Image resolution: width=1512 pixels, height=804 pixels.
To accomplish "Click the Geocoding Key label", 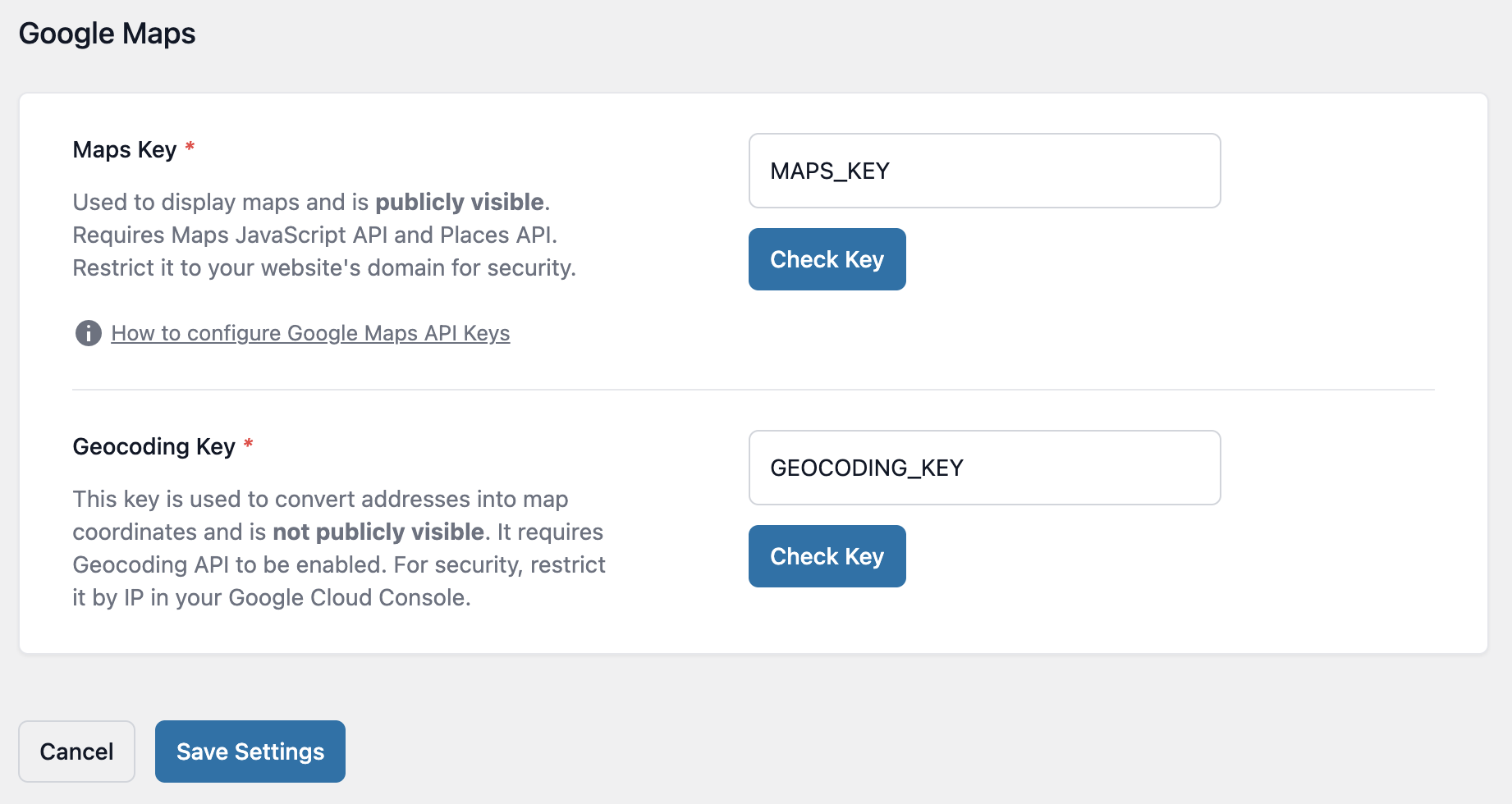I will point(153,446).
